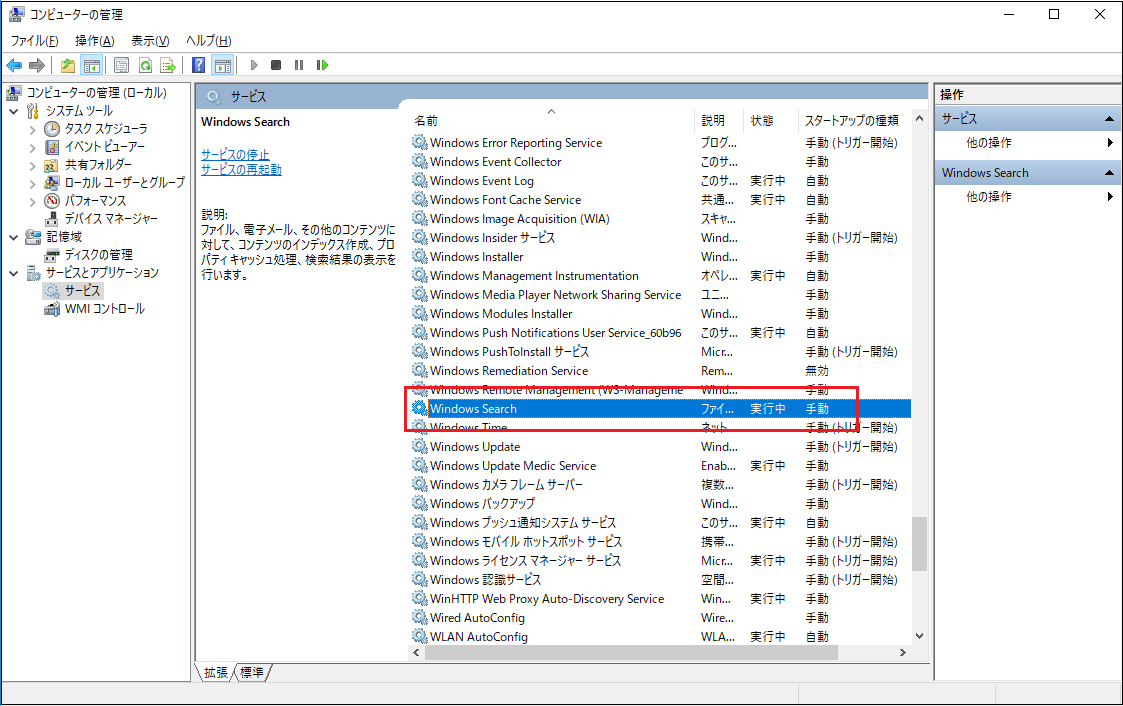Expand ローカル ユーザーとグループ node arrow
Image resolution: width=1123 pixels, height=706 pixels.
pyautogui.click(x=32, y=183)
